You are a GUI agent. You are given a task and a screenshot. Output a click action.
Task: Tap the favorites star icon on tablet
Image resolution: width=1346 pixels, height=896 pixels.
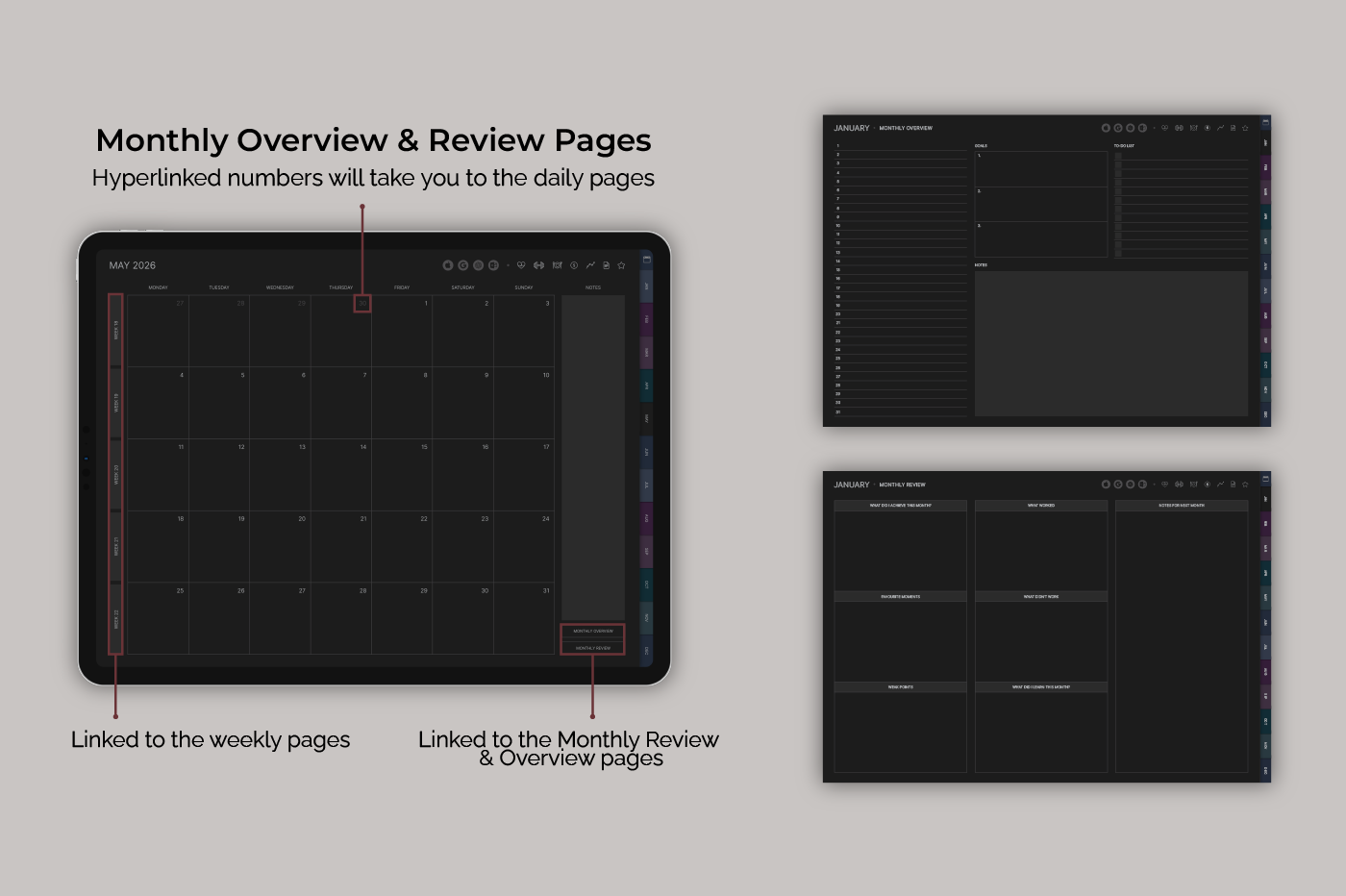click(621, 265)
